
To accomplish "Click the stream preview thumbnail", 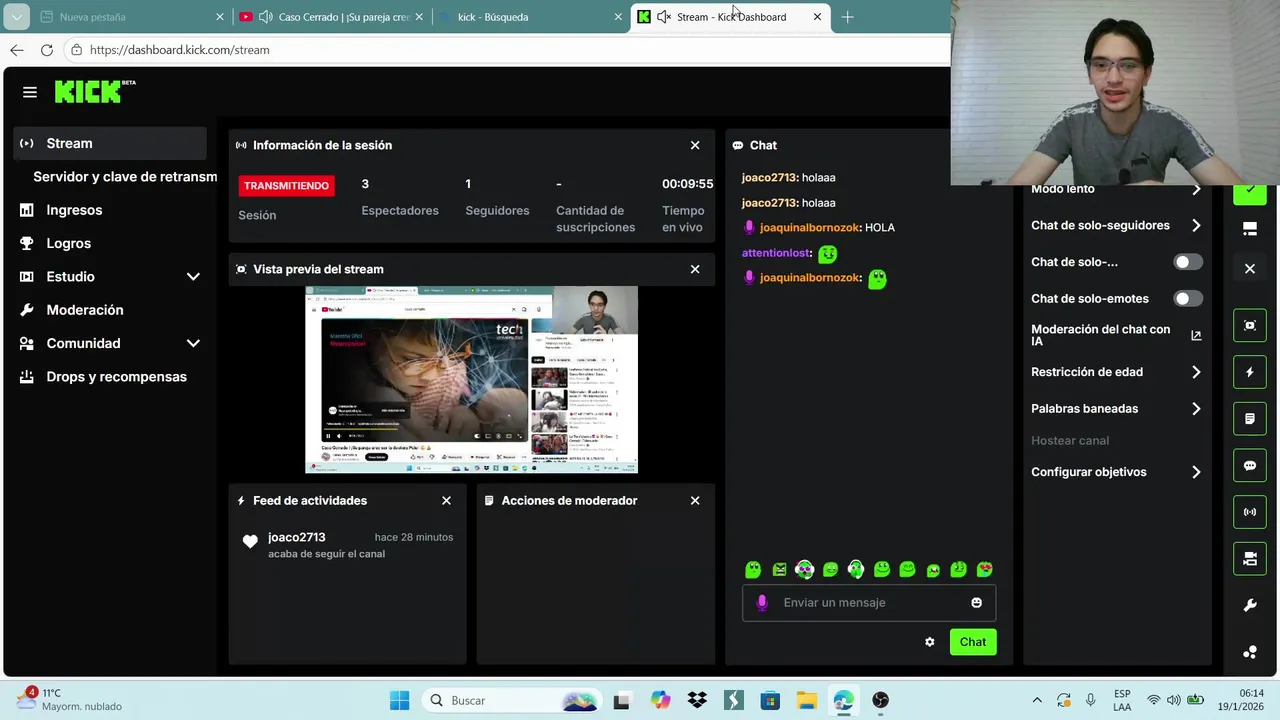I will tap(471, 380).
